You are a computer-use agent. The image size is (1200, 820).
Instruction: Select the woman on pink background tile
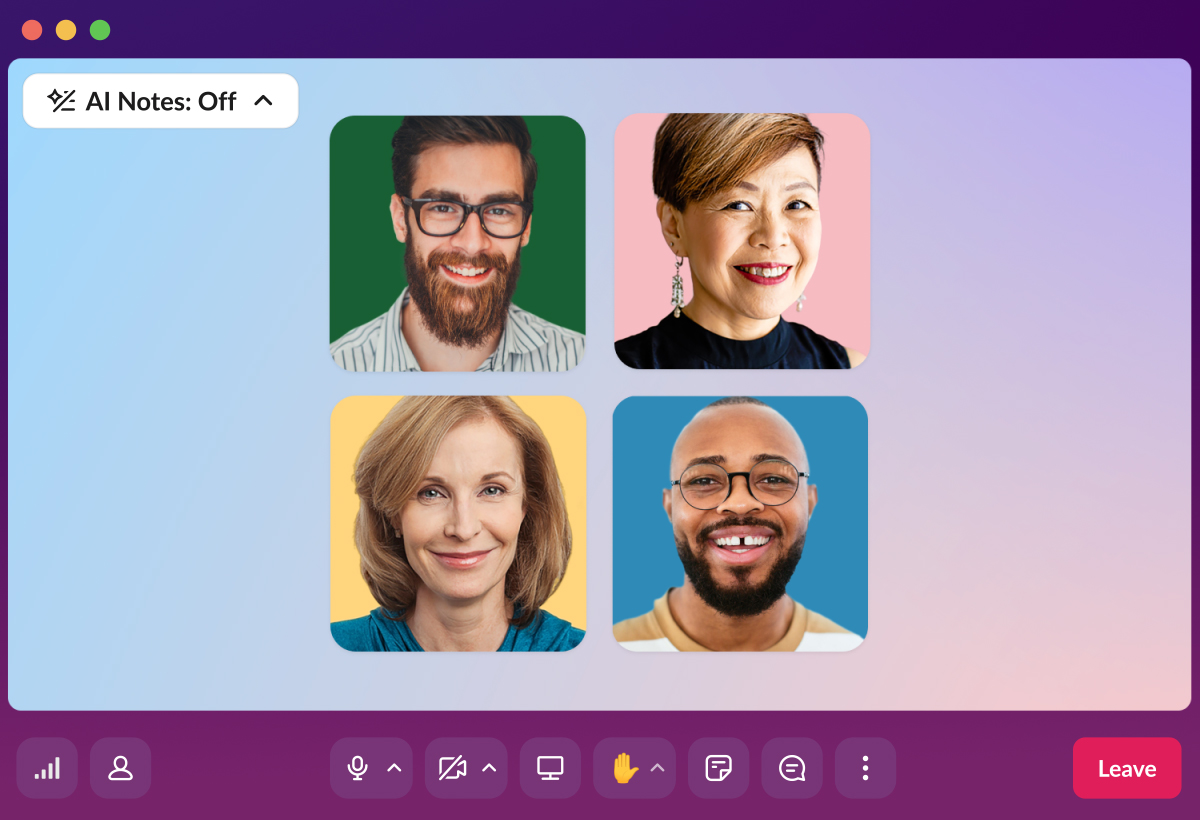[x=742, y=241]
